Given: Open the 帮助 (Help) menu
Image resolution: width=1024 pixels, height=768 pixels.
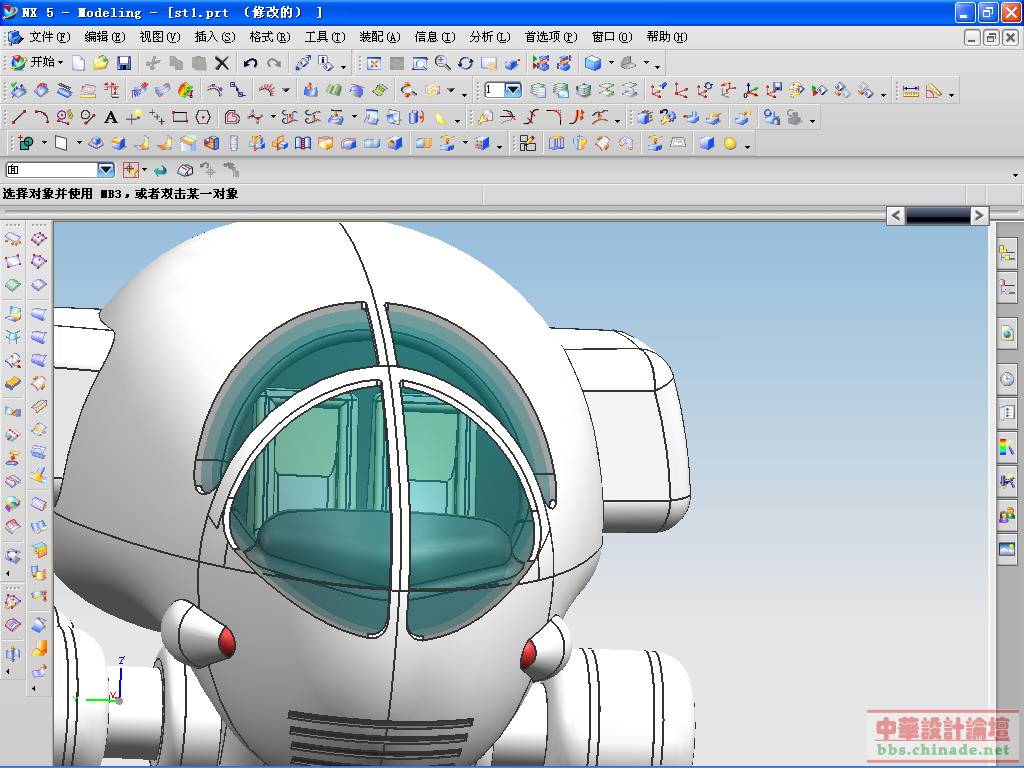Looking at the screenshot, I should tap(666, 37).
